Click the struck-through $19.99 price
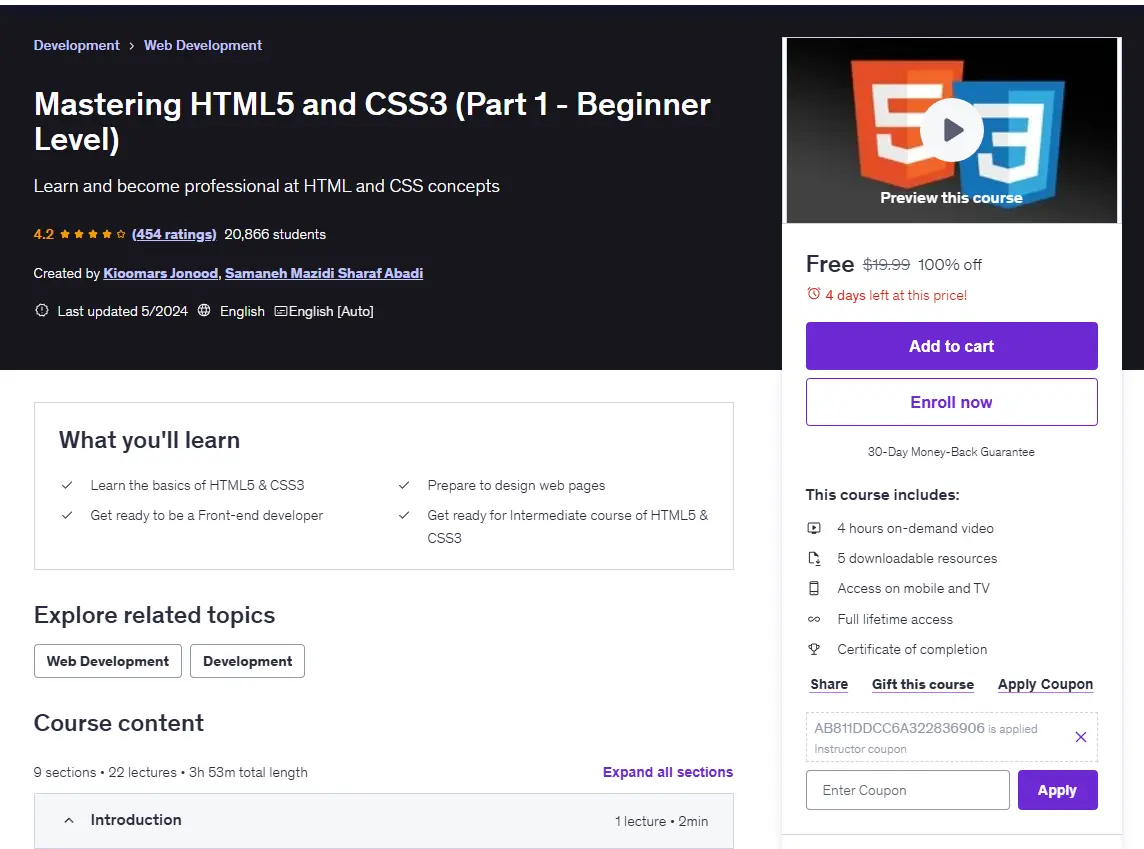 [x=886, y=265]
